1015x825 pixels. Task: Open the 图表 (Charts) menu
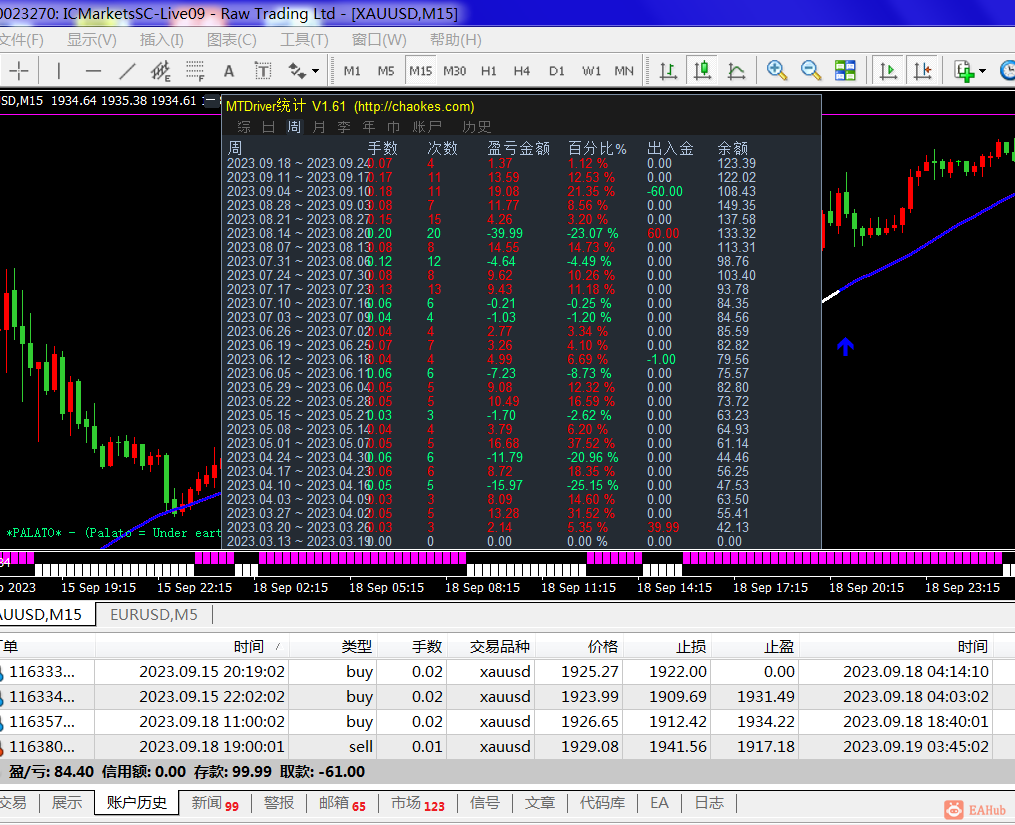[x=232, y=40]
